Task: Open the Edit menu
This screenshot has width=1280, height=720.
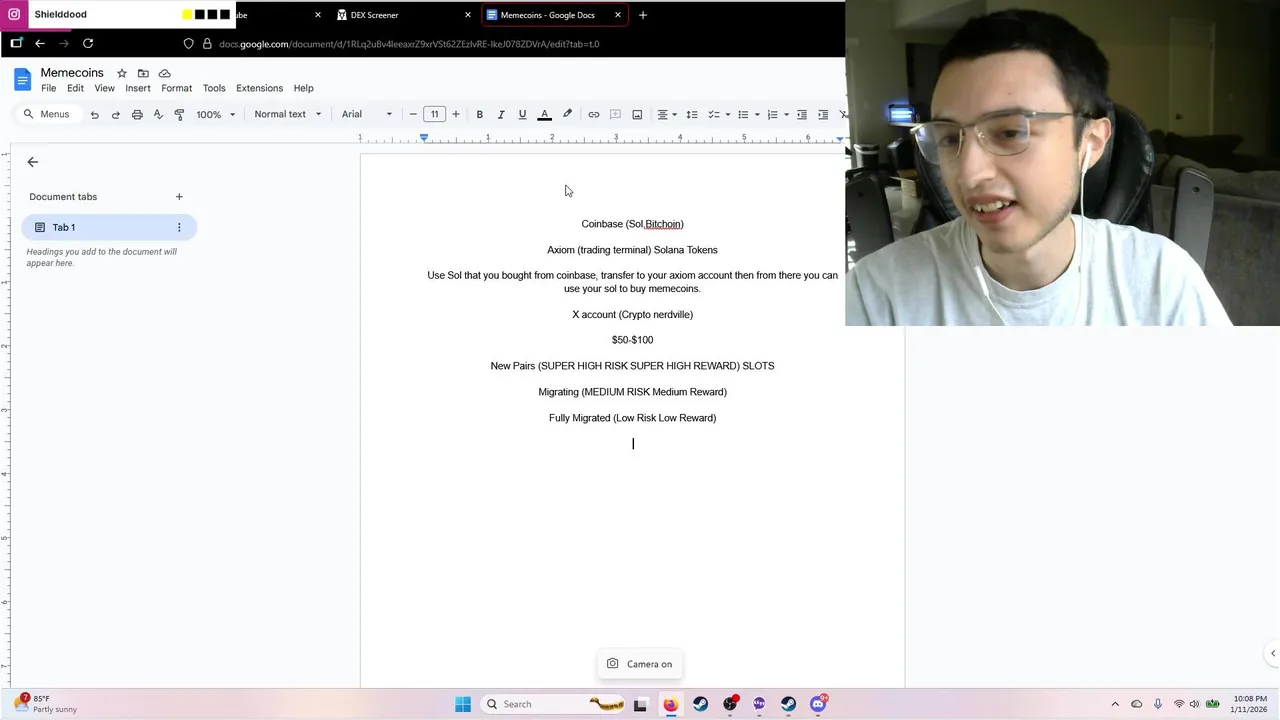Action: [75, 88]
